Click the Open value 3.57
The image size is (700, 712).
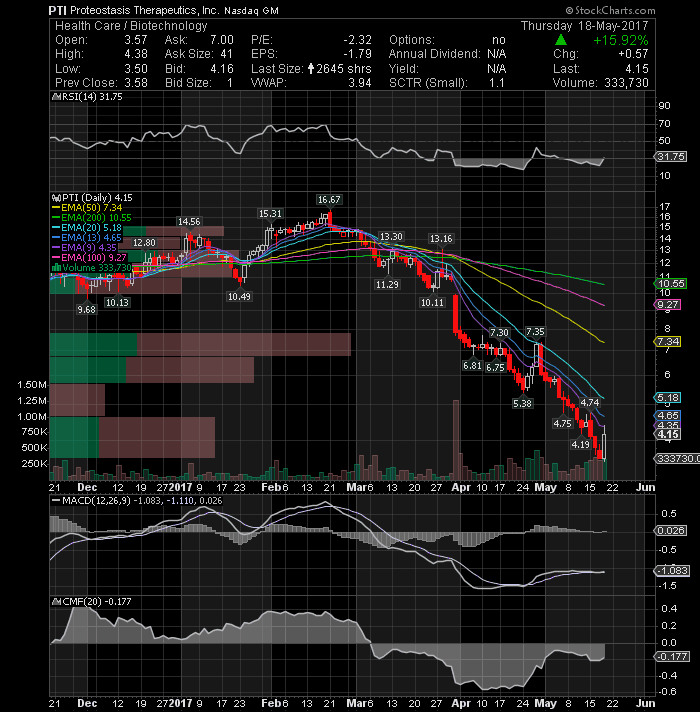pos(136,40)
